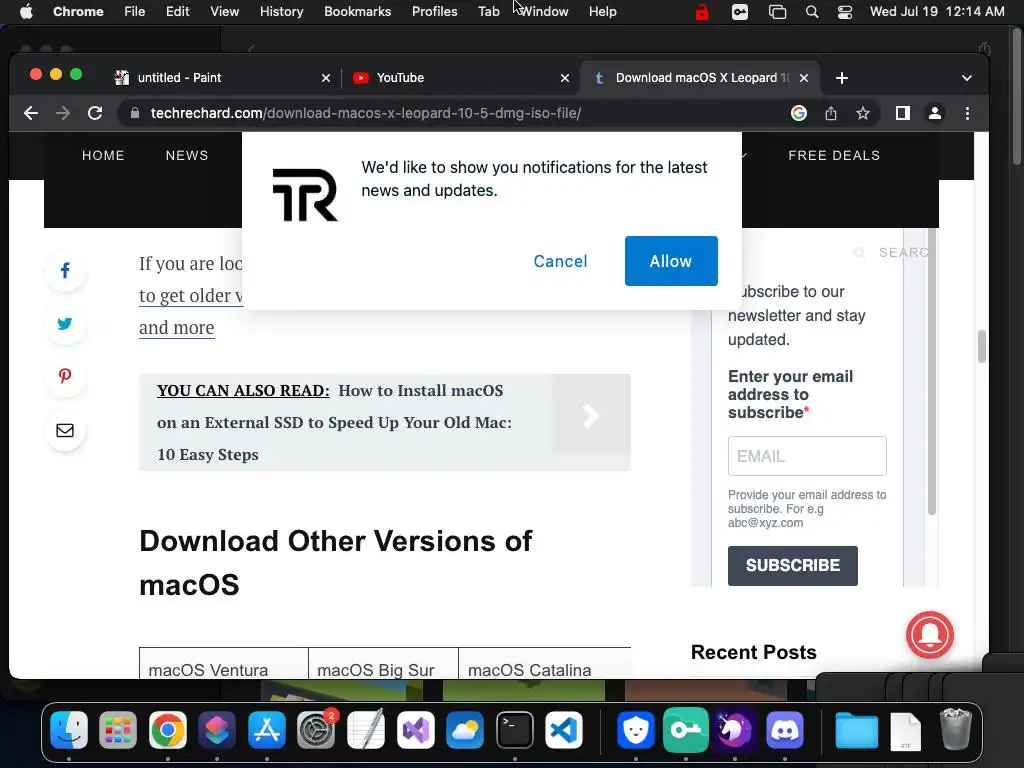Click Allow on notification prompt
Image resolution: width=1024 pixels, height=768 pixels.
click(x=671, y=261)
